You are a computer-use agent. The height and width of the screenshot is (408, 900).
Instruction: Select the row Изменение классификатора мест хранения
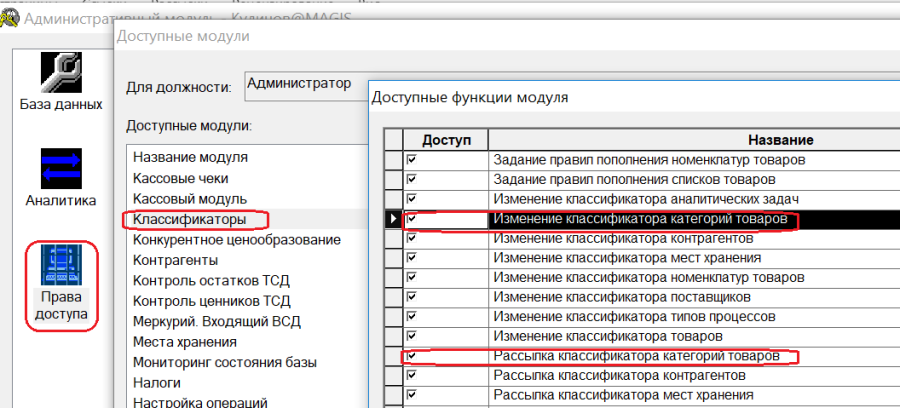click(x=627, y=258)
